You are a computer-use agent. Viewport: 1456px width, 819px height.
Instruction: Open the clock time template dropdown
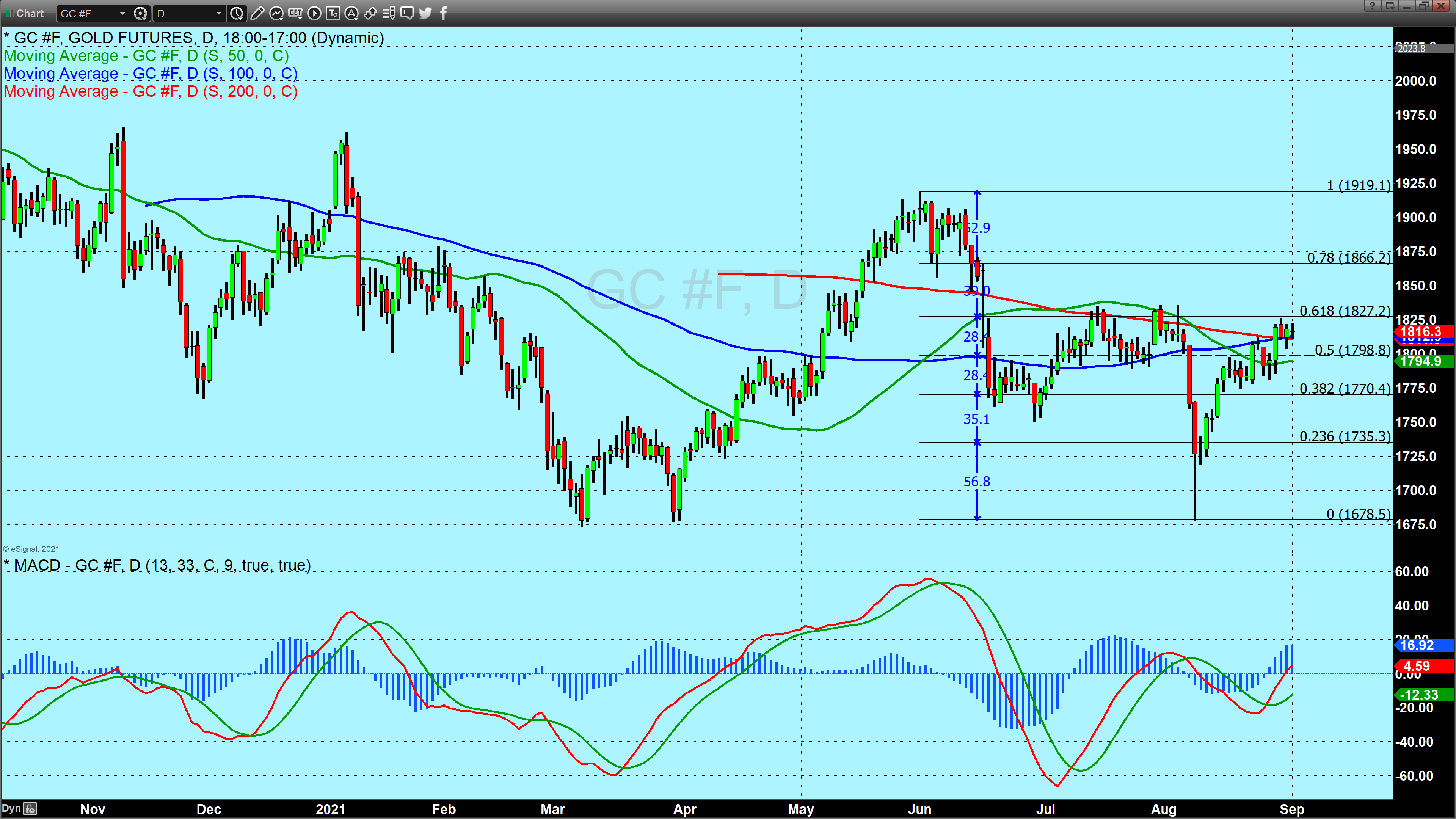pyautogui.click(x=237, y=13)
